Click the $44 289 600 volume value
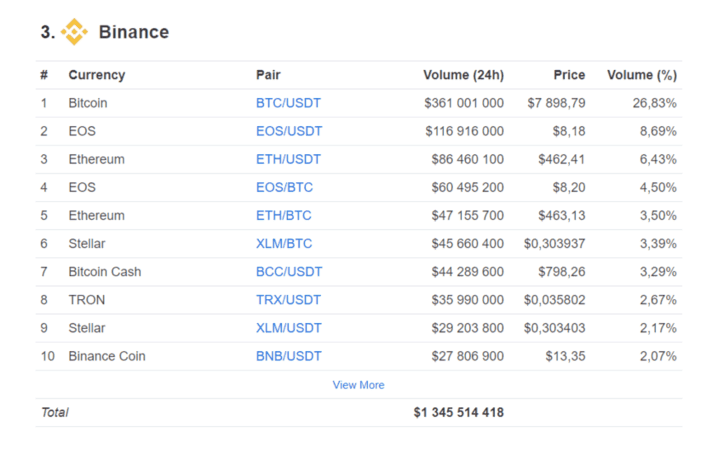 click(468, 272)
